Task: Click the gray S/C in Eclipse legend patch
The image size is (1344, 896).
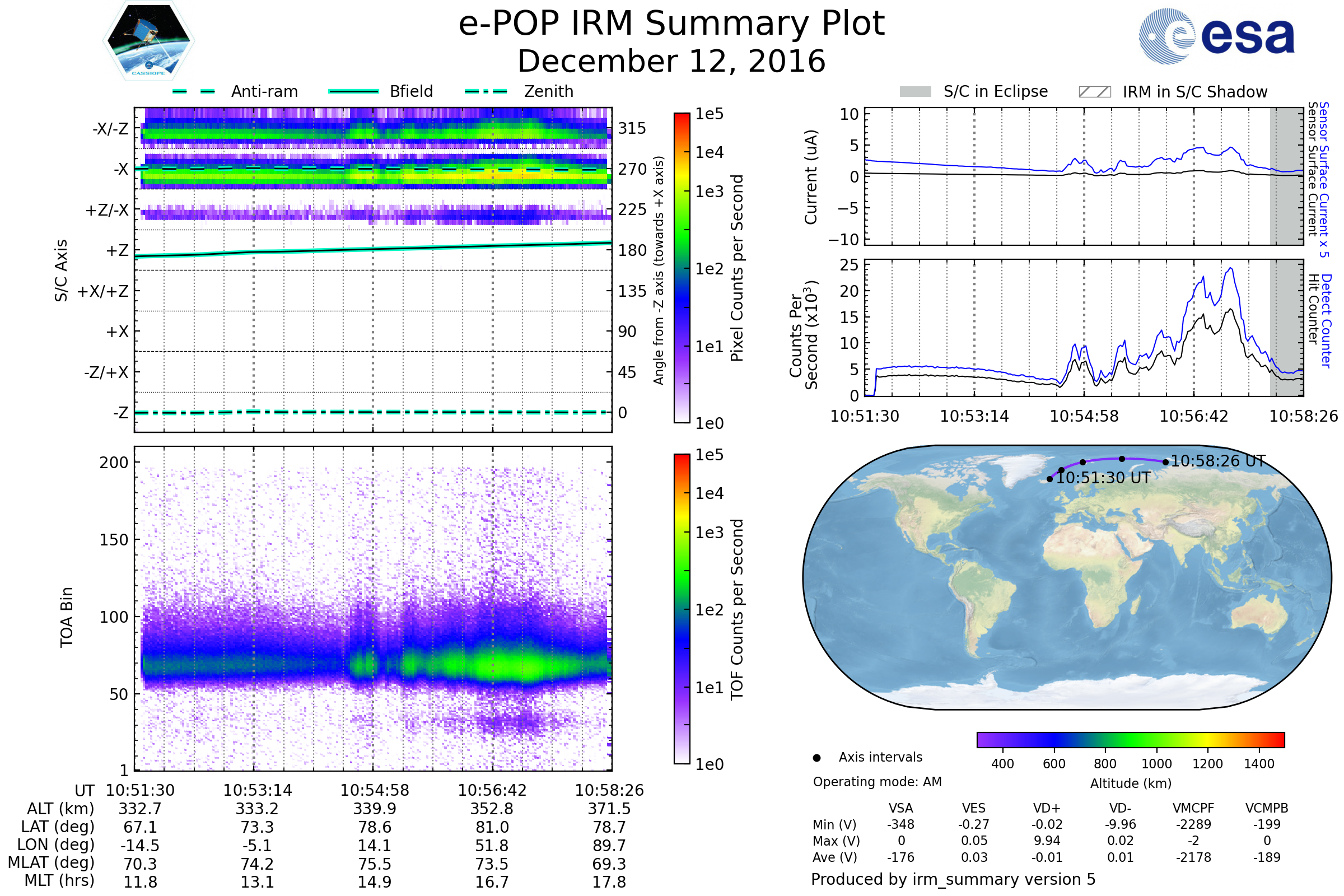Action: pos(916,92)
